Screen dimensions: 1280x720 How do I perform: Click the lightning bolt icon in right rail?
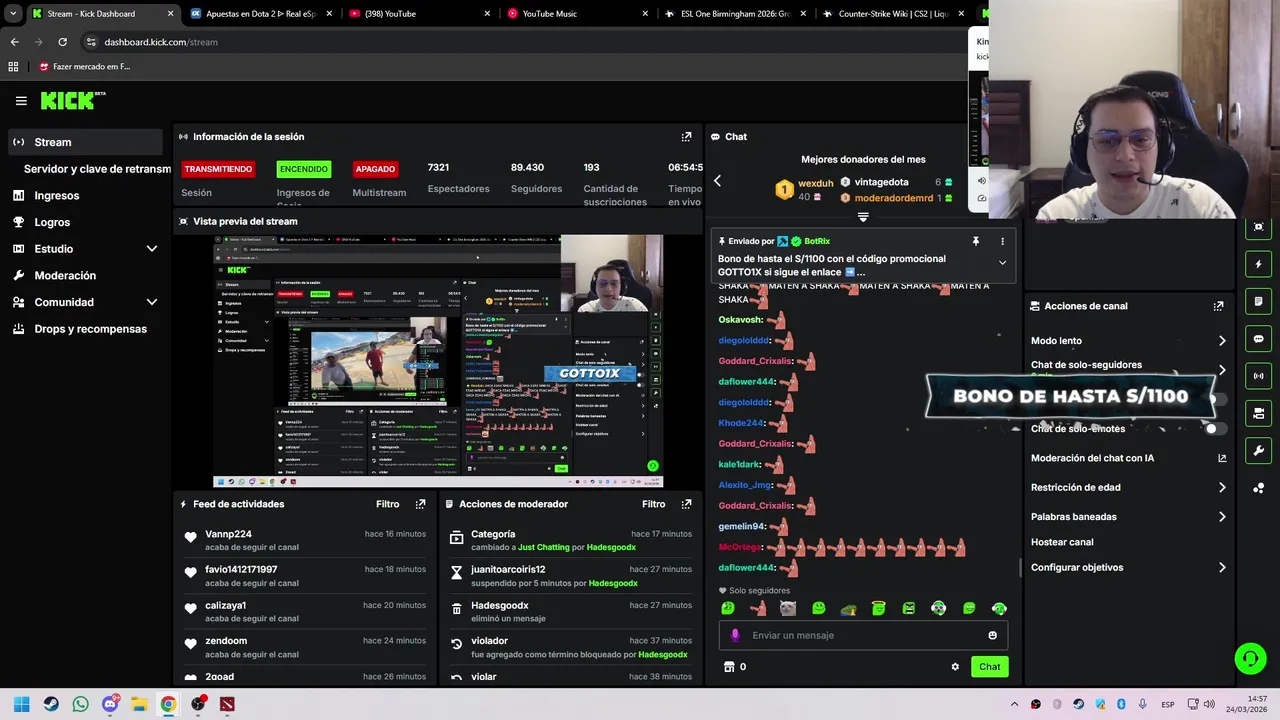point(1258,264)
